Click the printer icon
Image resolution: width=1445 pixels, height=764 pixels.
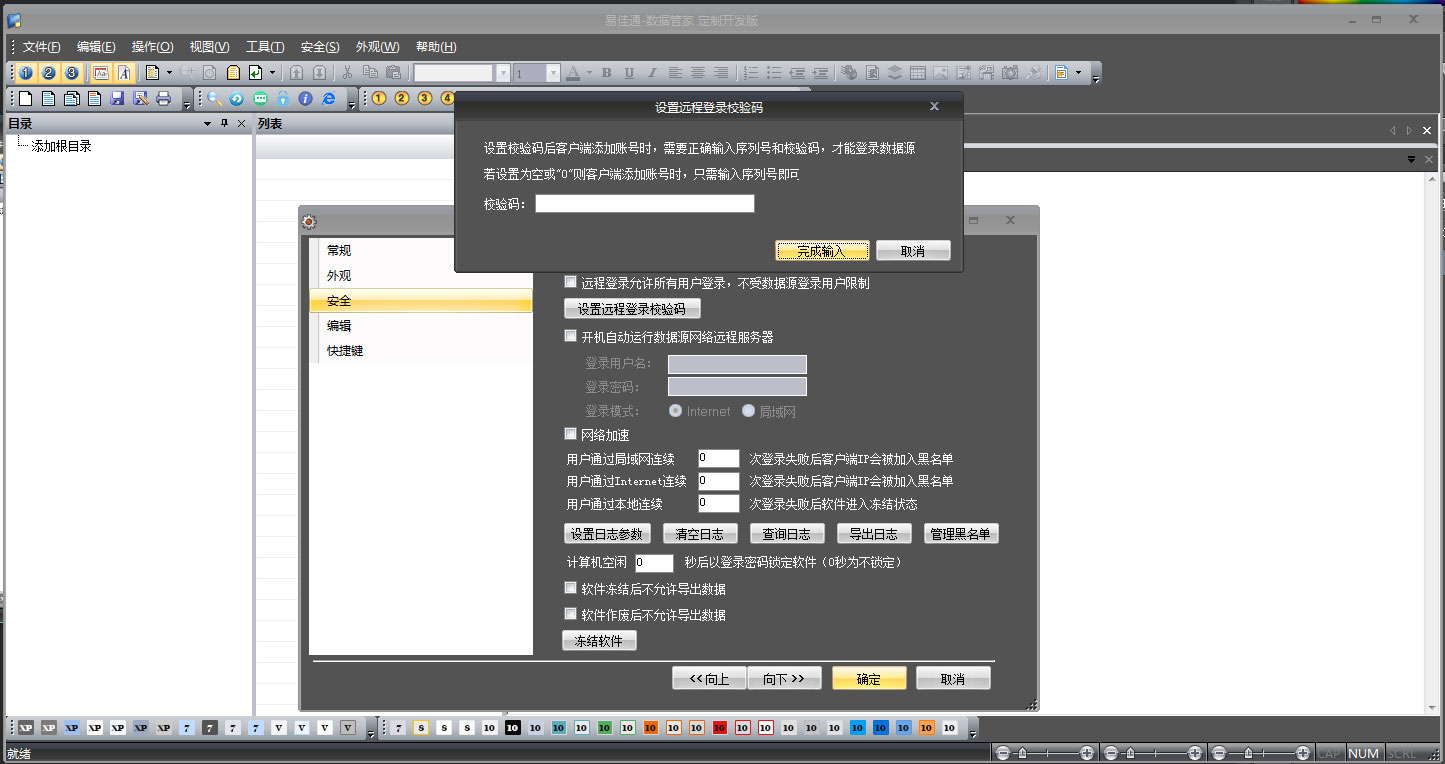163,99
